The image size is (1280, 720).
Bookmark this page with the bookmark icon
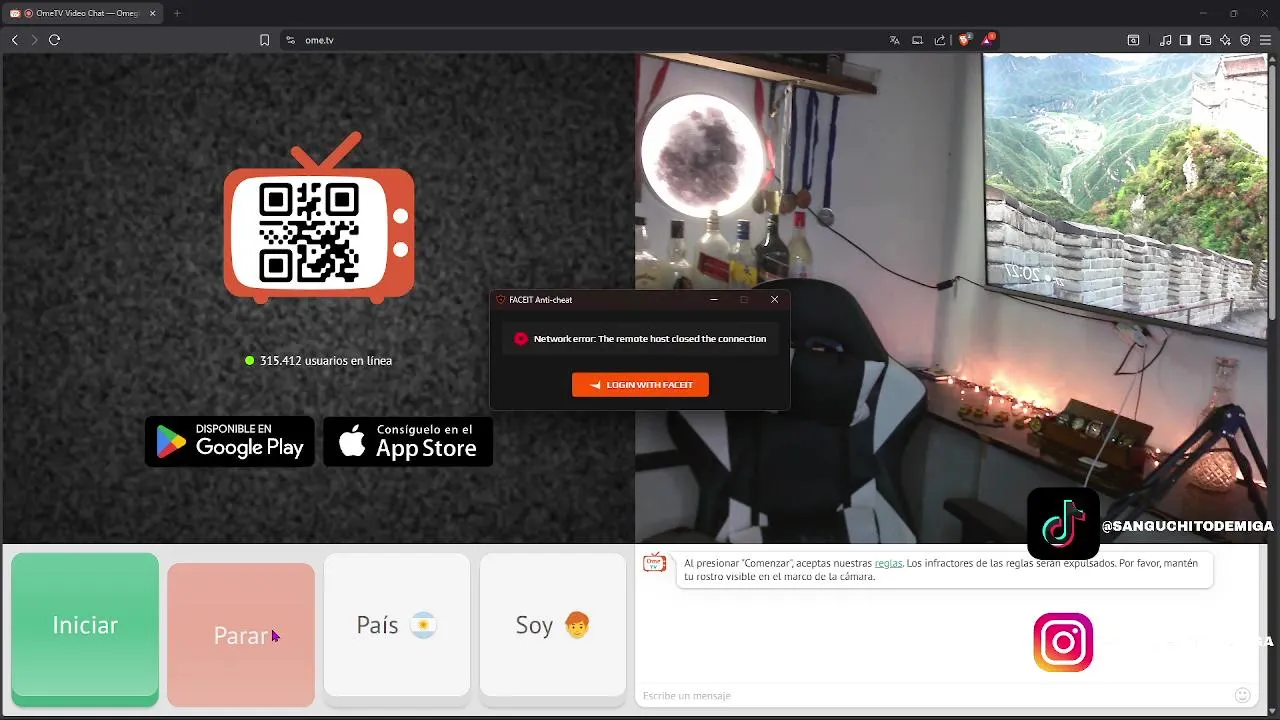coord(264,40)
